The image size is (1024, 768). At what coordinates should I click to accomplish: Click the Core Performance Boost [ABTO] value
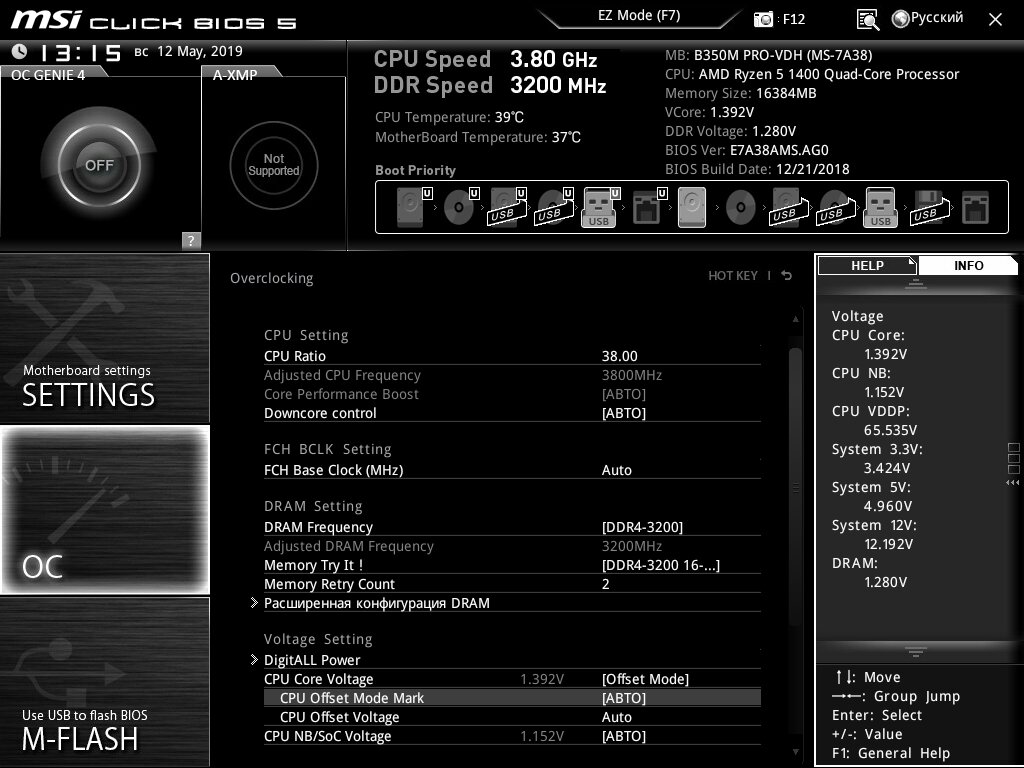(624, 394)
